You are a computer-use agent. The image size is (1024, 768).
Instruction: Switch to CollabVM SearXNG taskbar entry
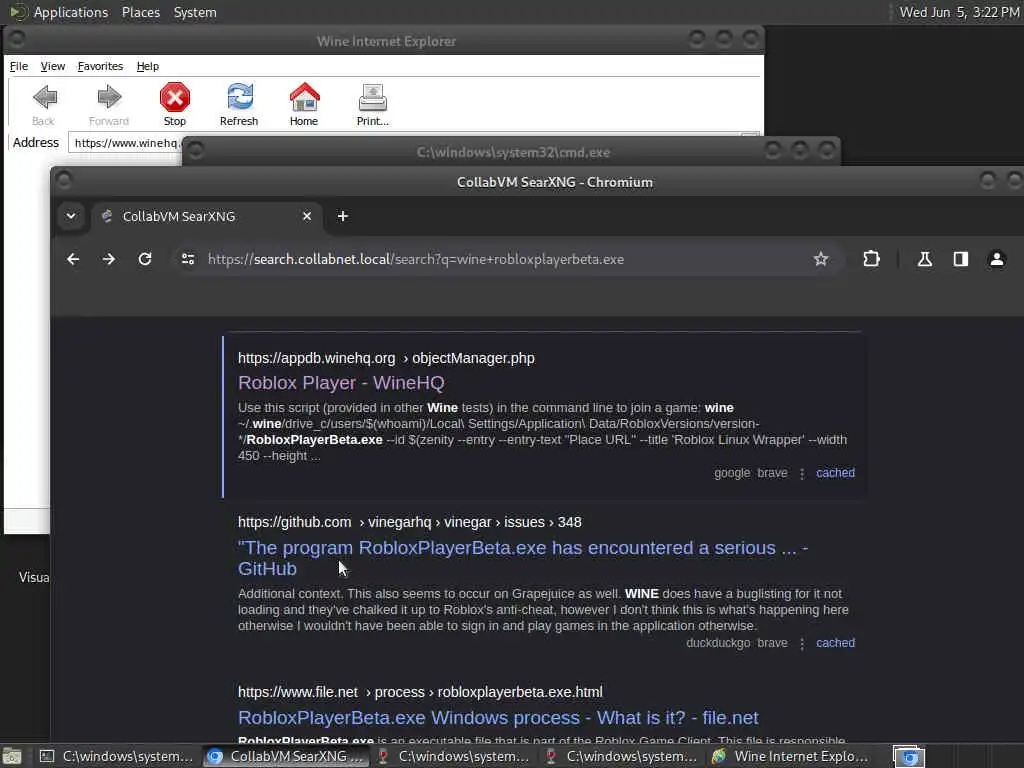[285, 756]
